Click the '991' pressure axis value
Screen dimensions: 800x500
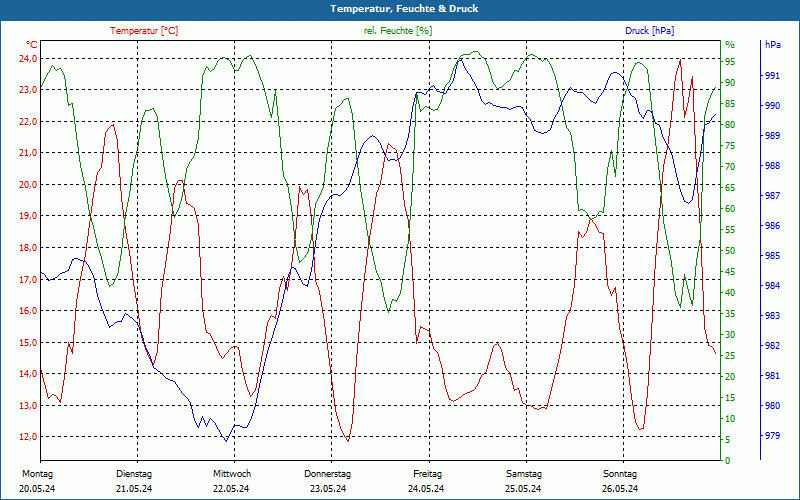773,76
